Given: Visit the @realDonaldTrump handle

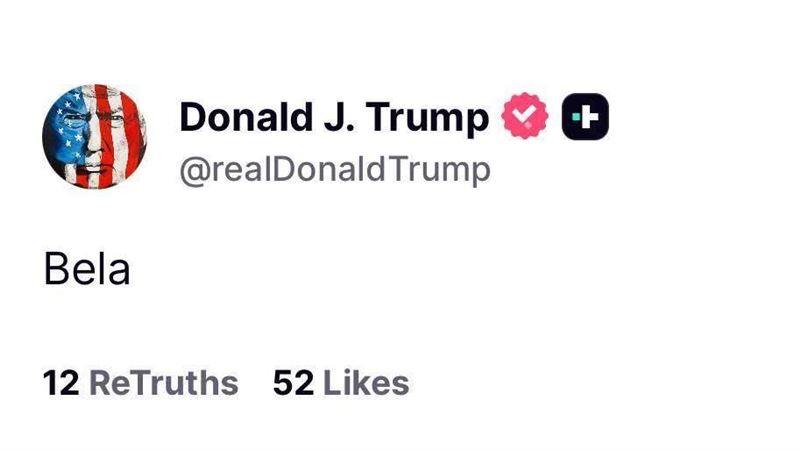Looking at the screenshot, I should (334, 169).
